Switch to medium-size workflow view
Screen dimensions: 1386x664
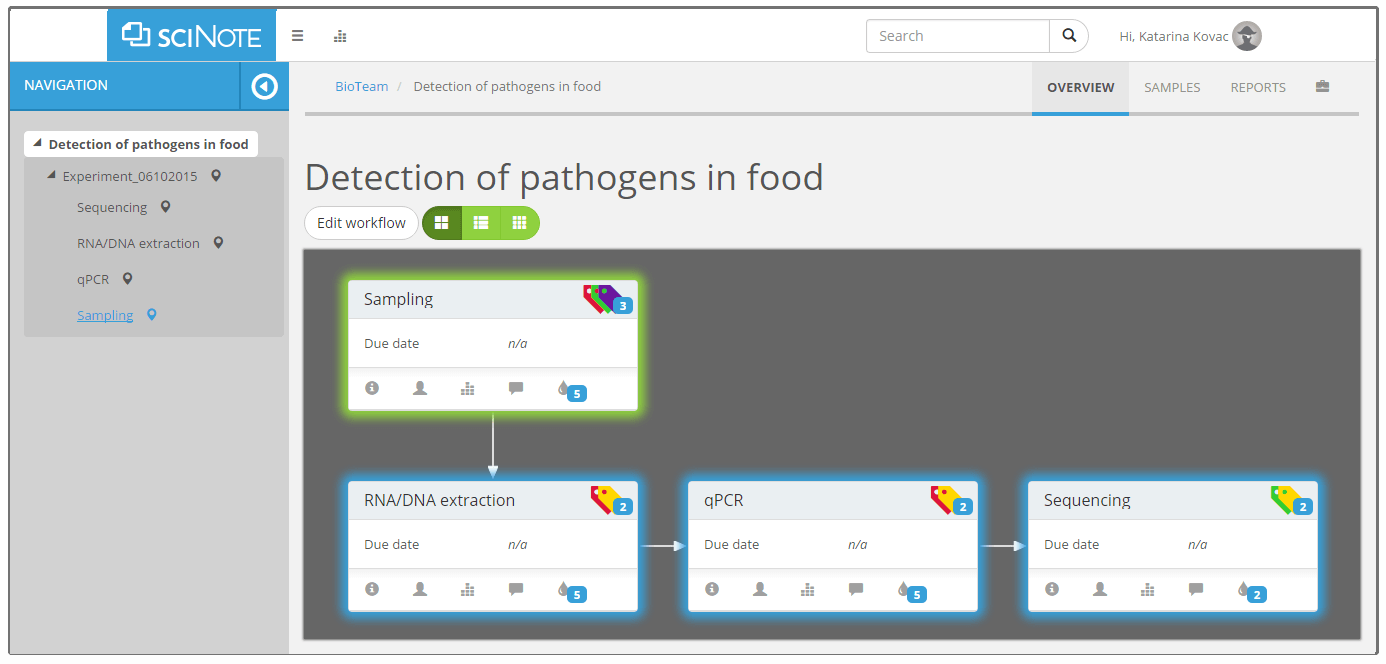tap(481, 223)
